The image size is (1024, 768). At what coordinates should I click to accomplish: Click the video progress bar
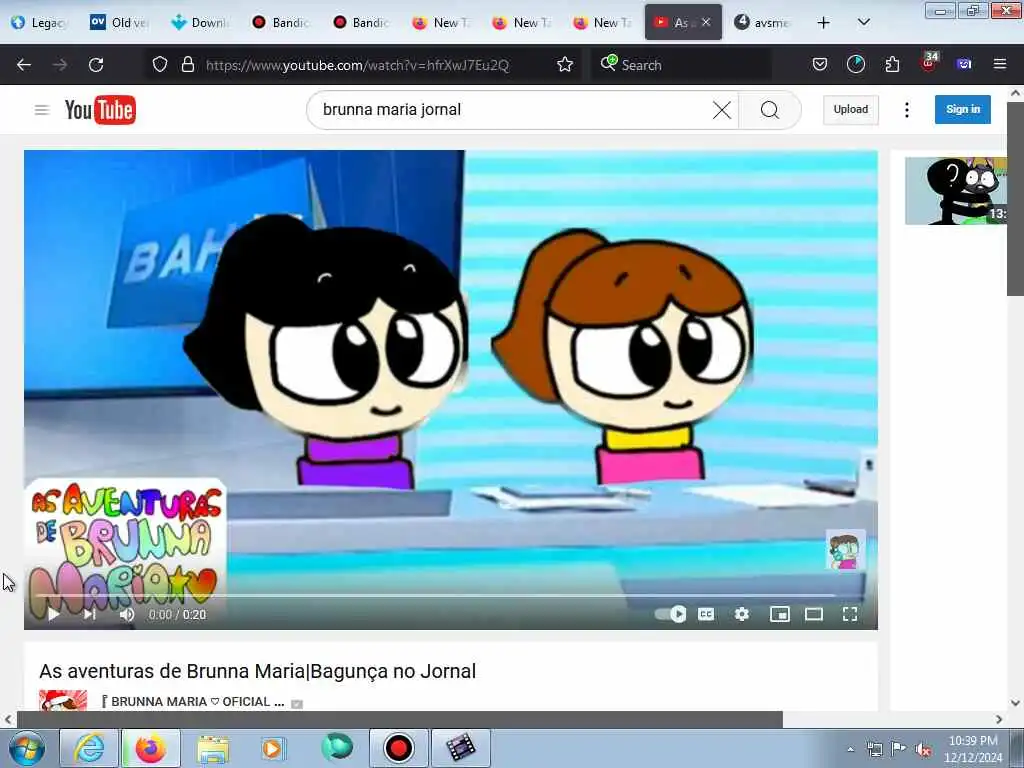[x=450, y=596]
